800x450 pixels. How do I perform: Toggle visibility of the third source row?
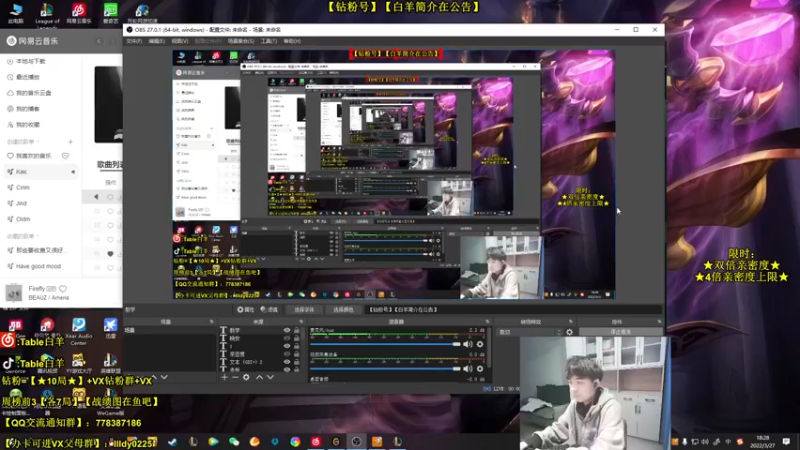pyautogui.click(x=287, y=346)
